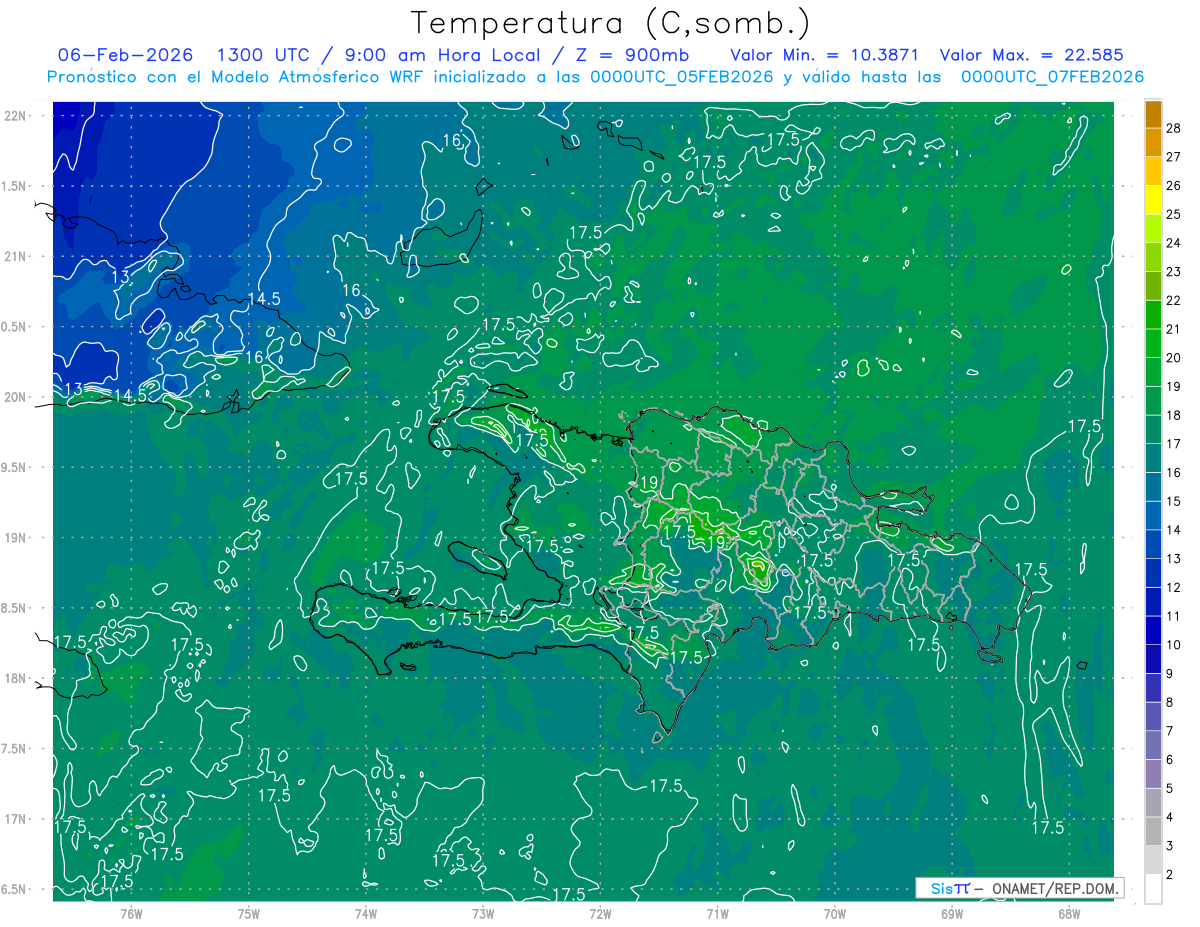Click the purple swatch between 6 and 7
Screen dimensions: 1200x927
(x=1153, y=745)
